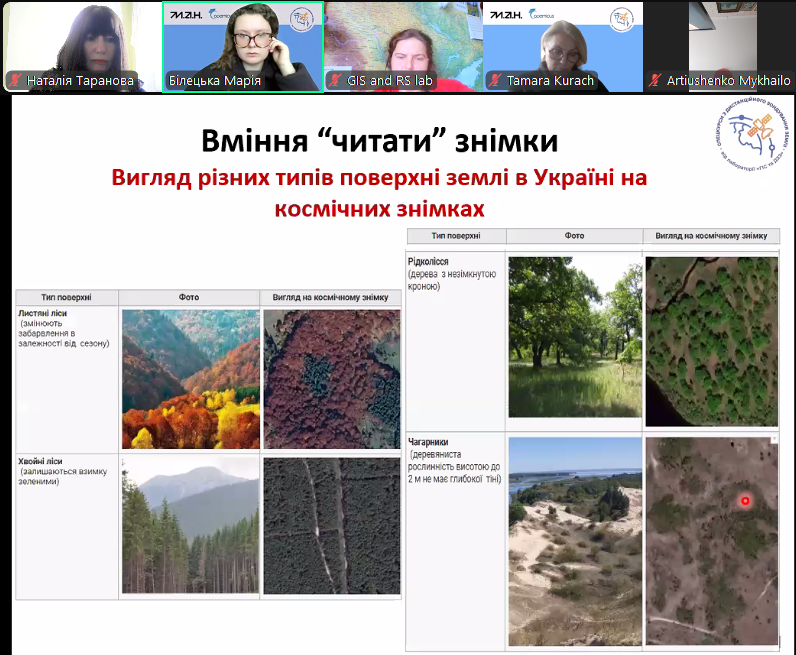Viewport: 796px width, 655px height.
Task: Click the sandy shrubland dunes photo
Action: pyautogui.click(x=575, y=541)
